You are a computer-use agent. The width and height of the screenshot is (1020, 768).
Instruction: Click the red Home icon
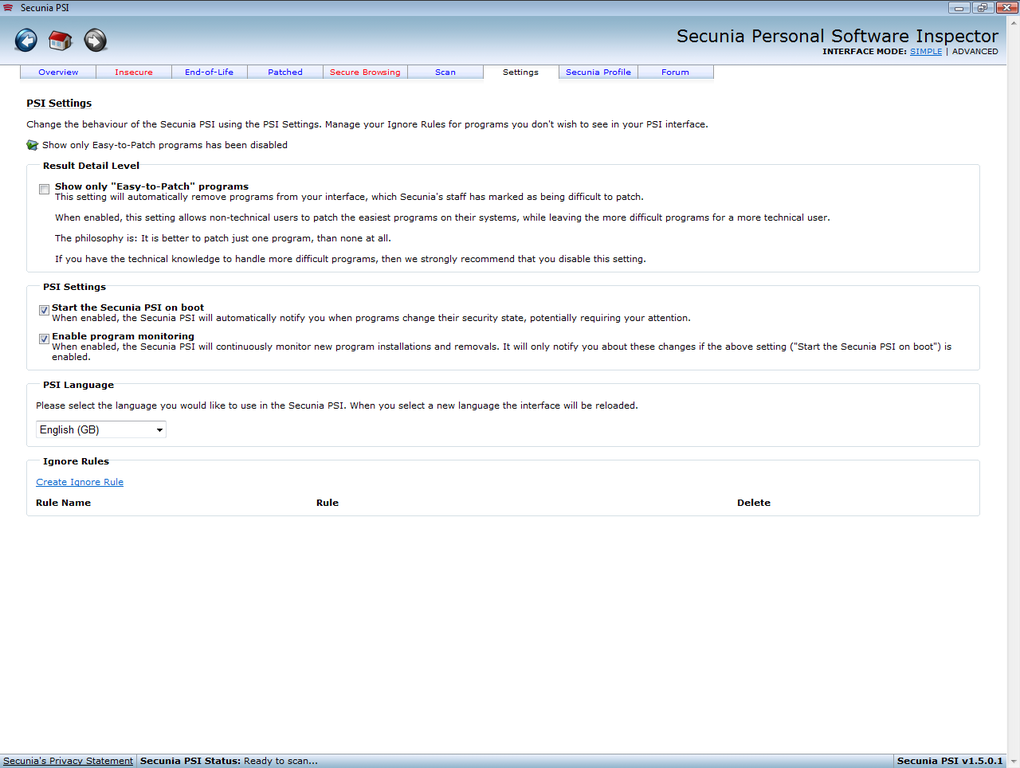tap(60, 40)
